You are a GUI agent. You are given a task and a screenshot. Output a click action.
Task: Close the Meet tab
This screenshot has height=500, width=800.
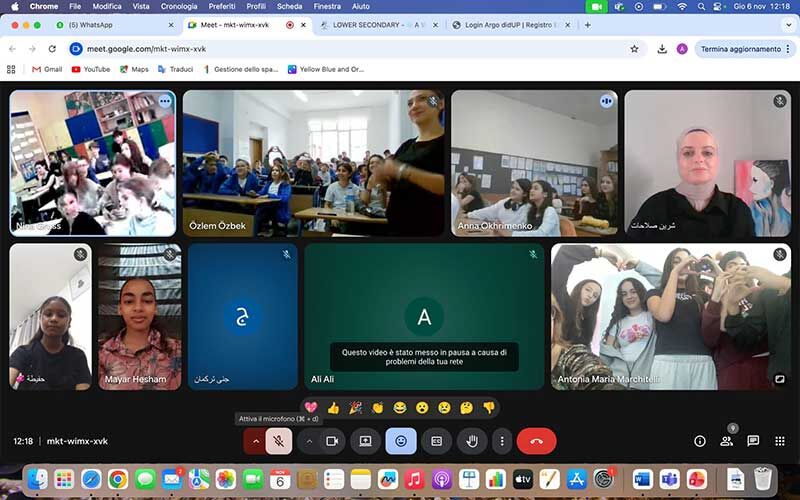click(304, 25)
